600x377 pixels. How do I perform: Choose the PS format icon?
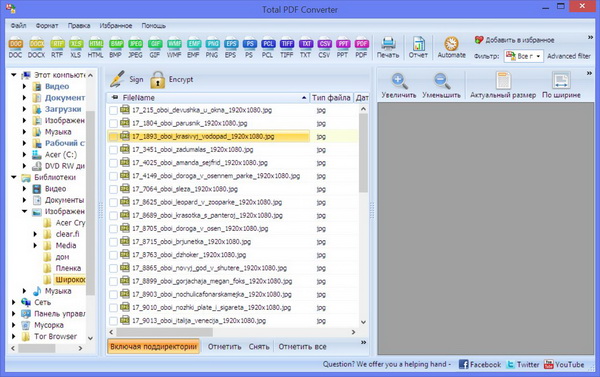249,48
